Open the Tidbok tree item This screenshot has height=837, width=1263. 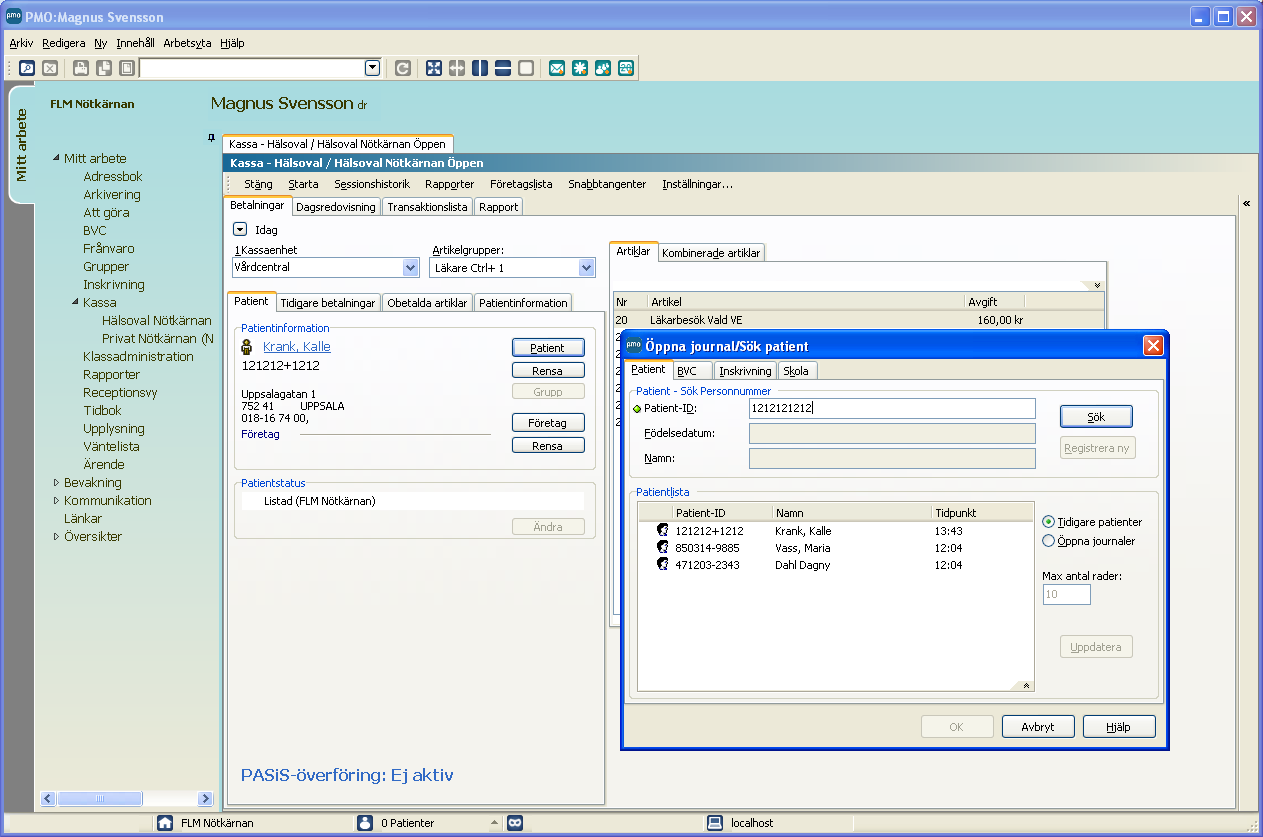click(x=103, y=411)
